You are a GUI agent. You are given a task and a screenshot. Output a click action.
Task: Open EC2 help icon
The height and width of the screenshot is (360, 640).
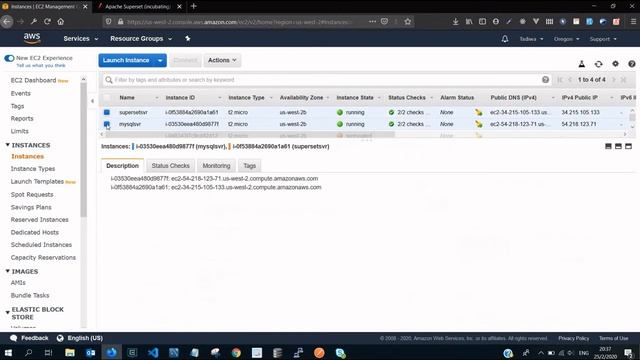pos(631,64)
